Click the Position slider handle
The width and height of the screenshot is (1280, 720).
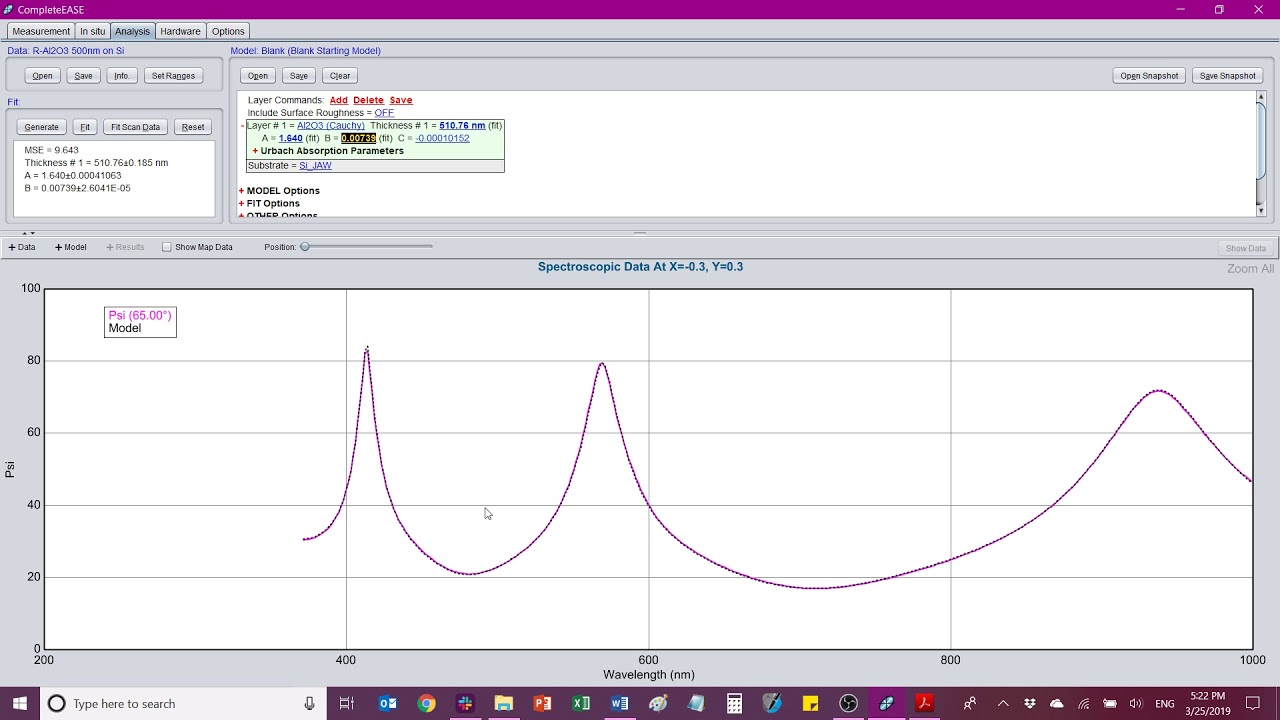coord(305,247)
